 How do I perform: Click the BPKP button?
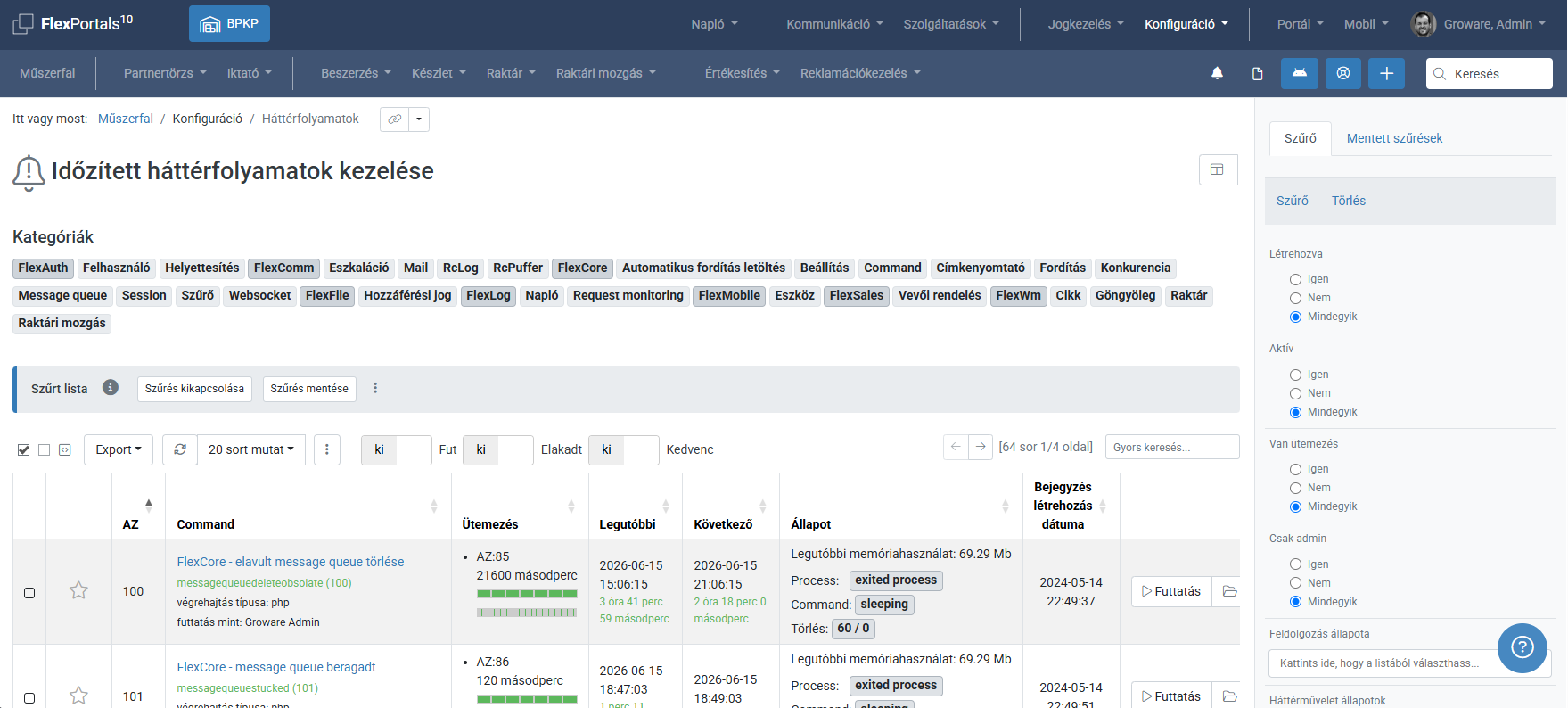[229, 24]
